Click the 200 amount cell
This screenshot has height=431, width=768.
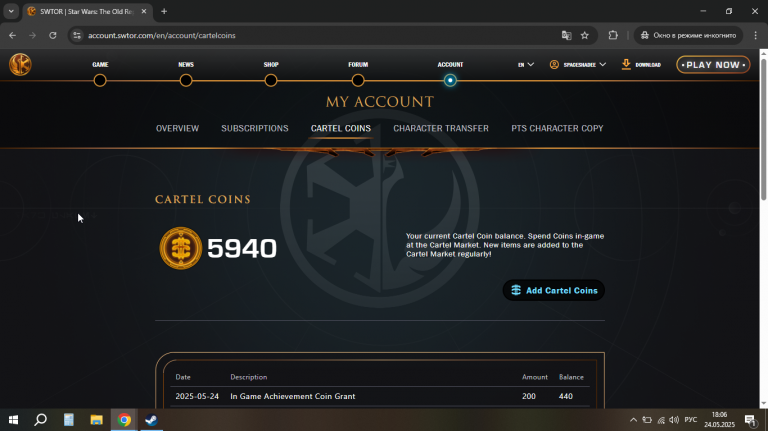coord(529,396)
